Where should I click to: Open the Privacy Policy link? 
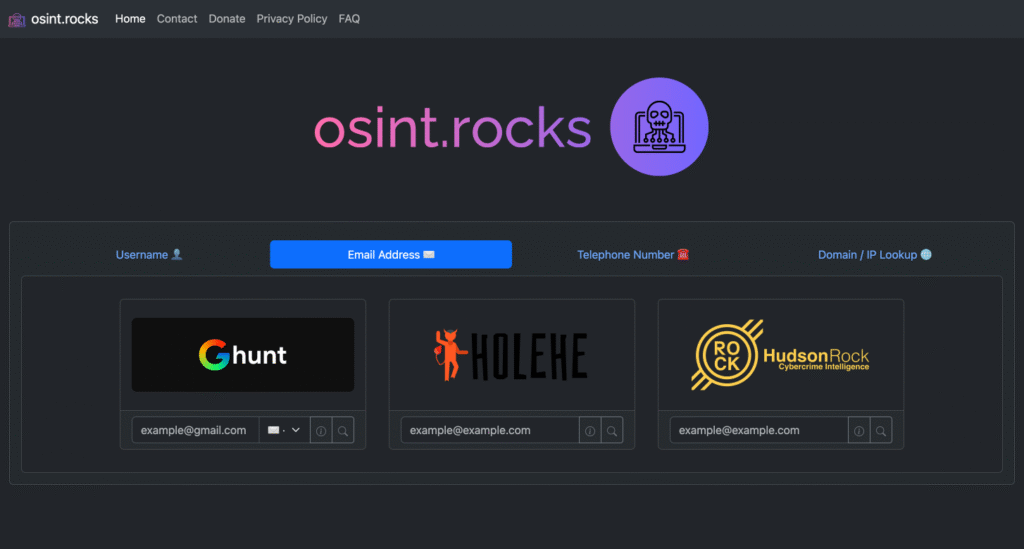point(292,19)
